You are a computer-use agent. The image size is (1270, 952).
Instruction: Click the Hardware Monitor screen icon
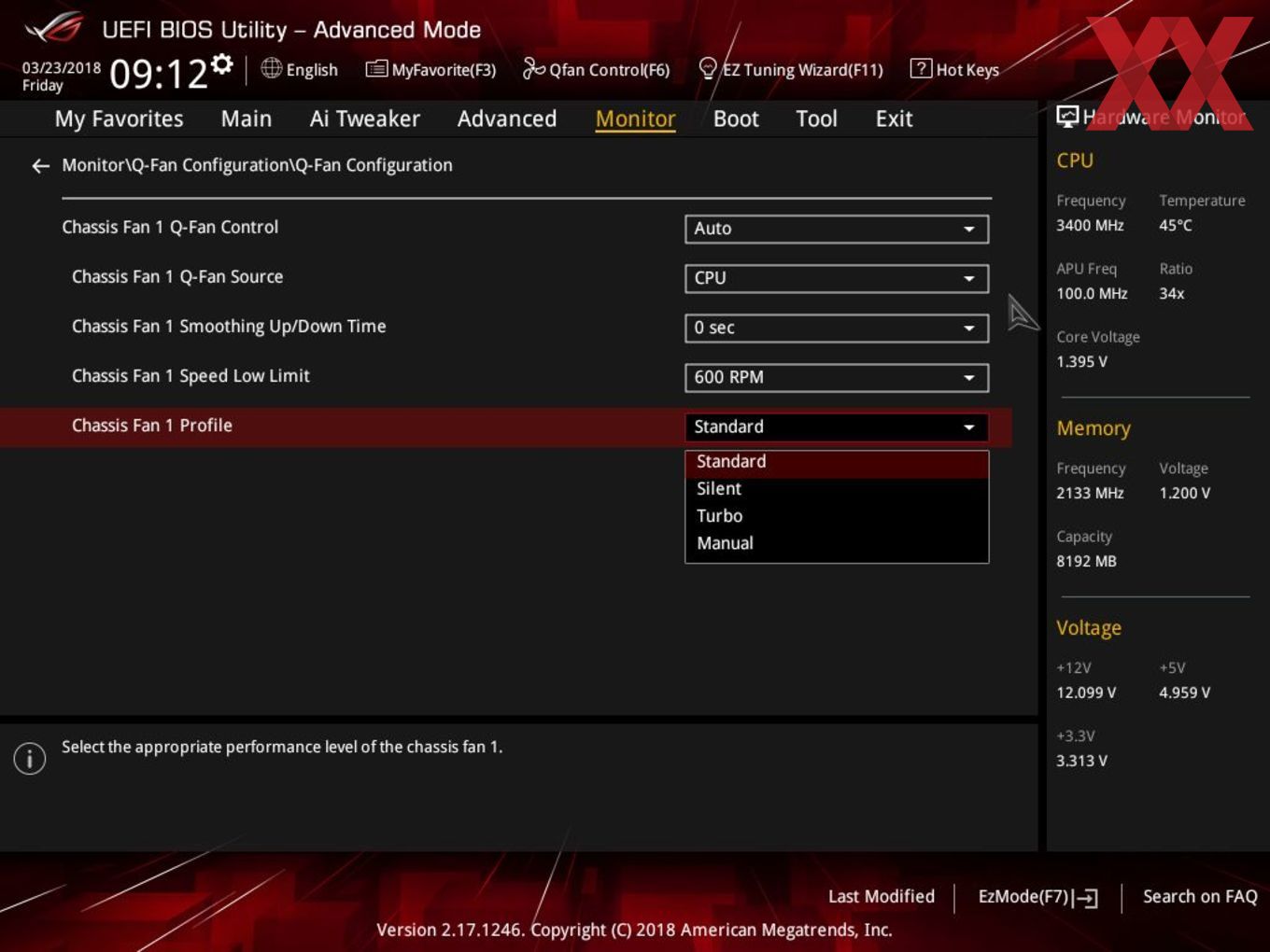click(1067, 117)
